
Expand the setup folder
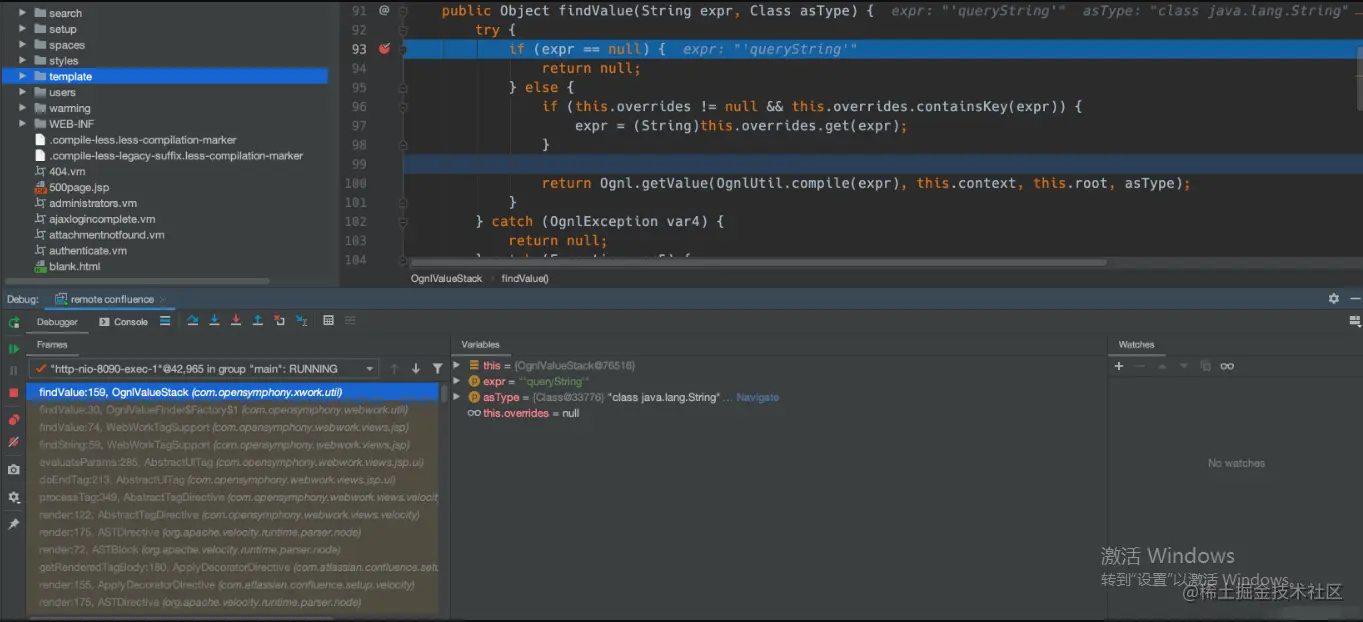click(23, 29)
